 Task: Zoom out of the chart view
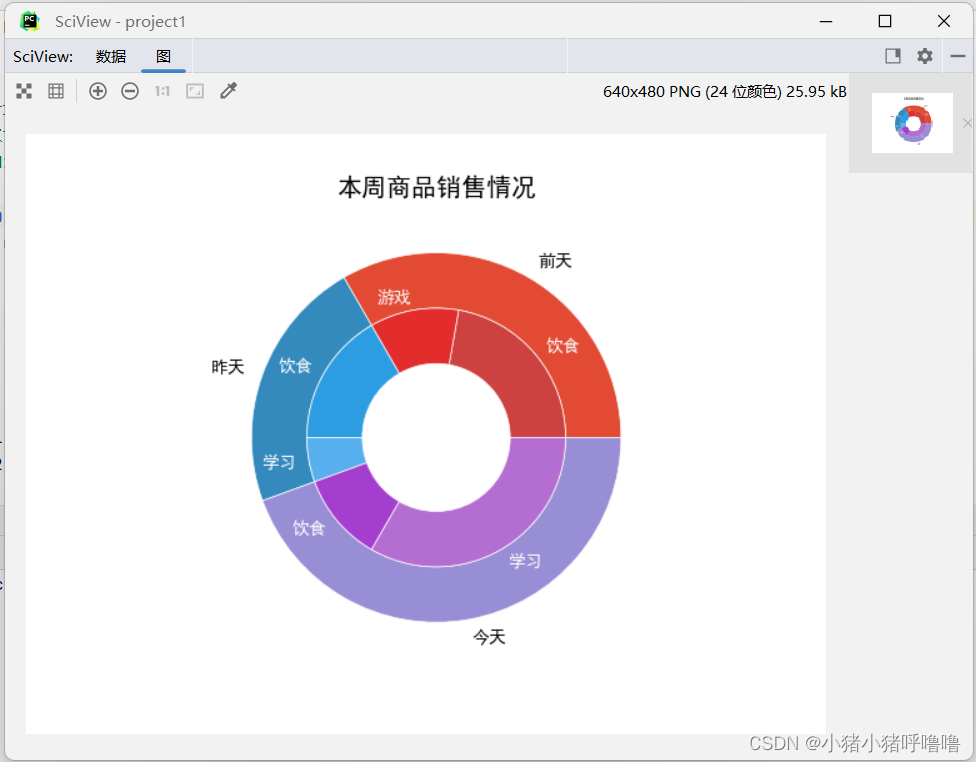(130, 91)
